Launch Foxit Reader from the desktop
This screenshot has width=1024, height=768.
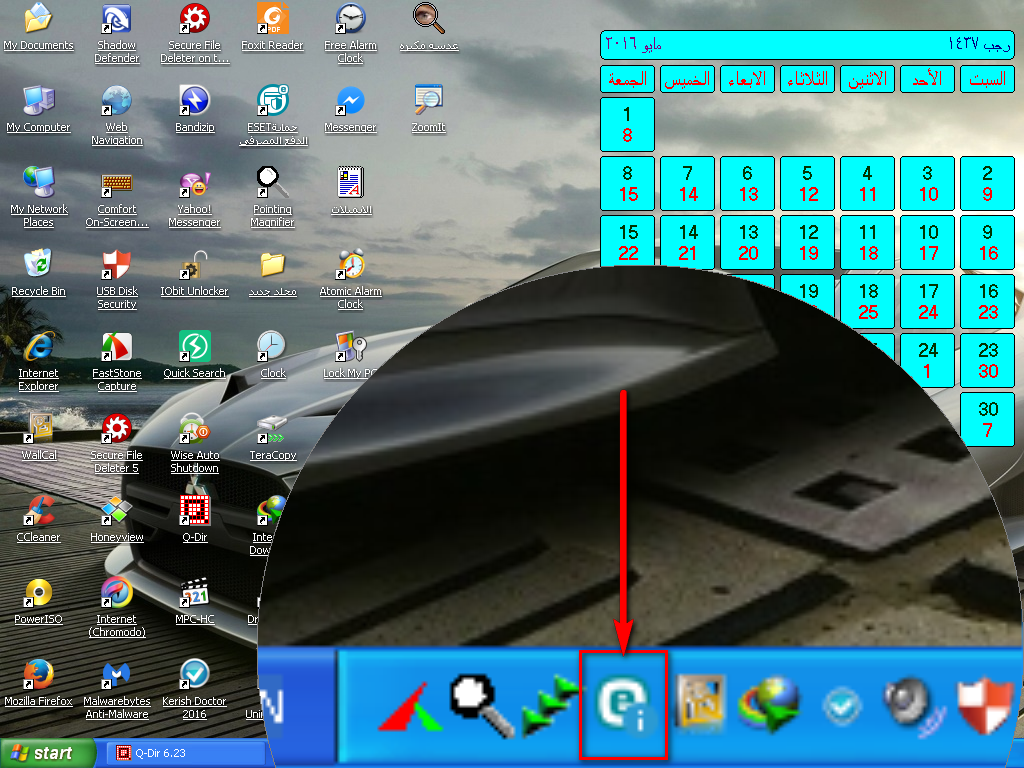(272, 27)
